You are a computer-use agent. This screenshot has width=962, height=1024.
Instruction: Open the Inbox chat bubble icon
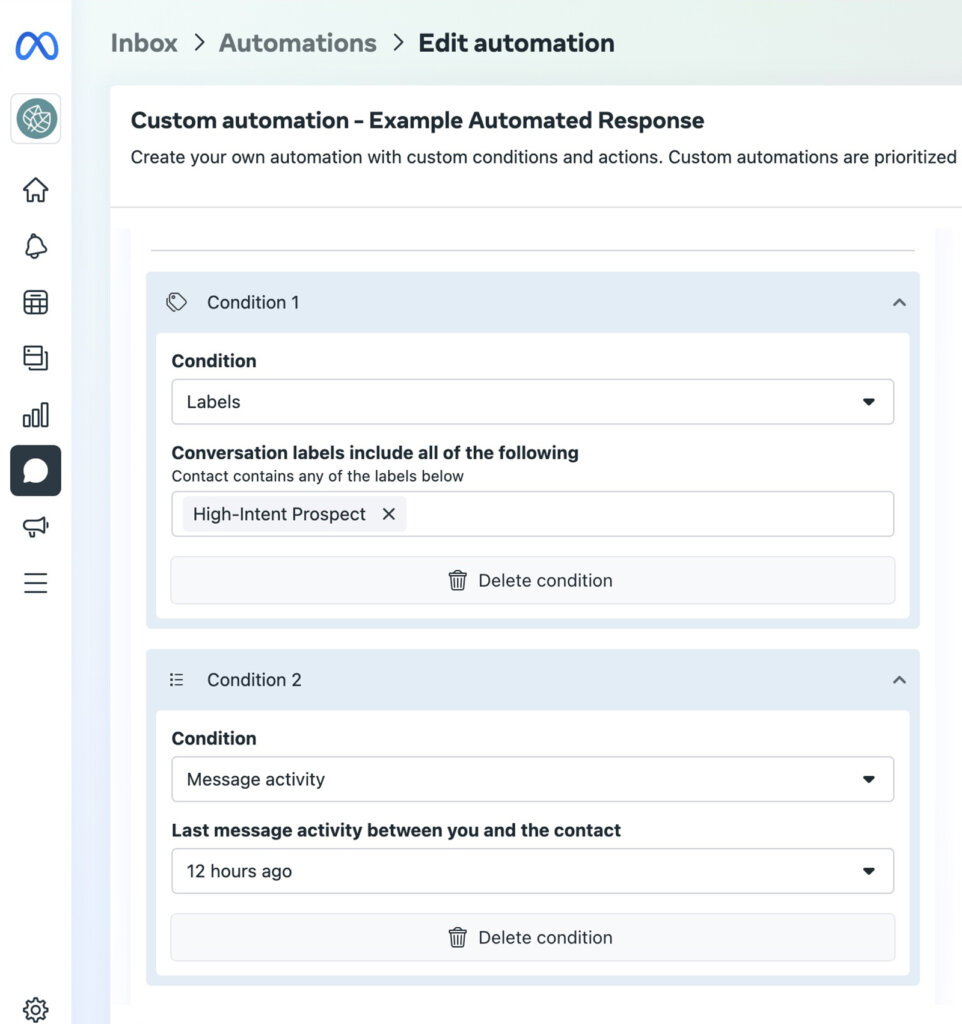coord(35,470)
